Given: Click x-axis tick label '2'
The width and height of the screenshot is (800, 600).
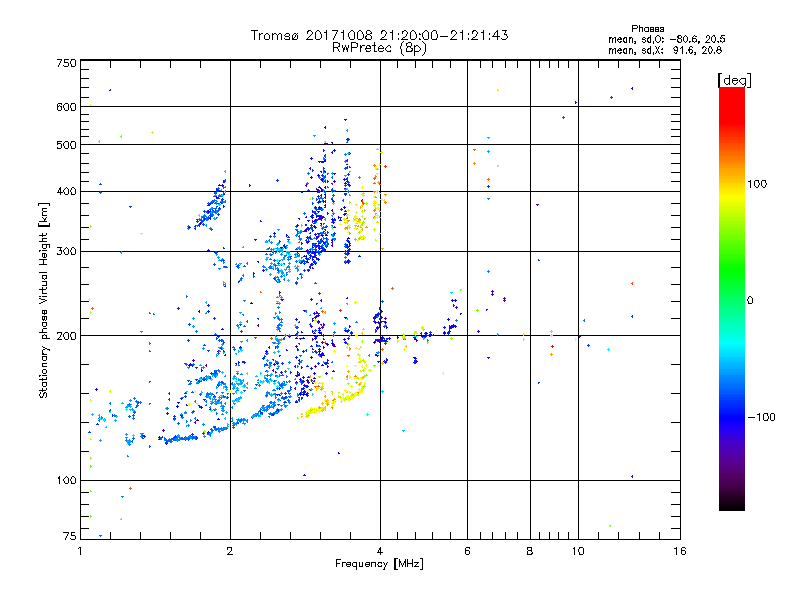Looking at the screenshot, I should (230, 551).
